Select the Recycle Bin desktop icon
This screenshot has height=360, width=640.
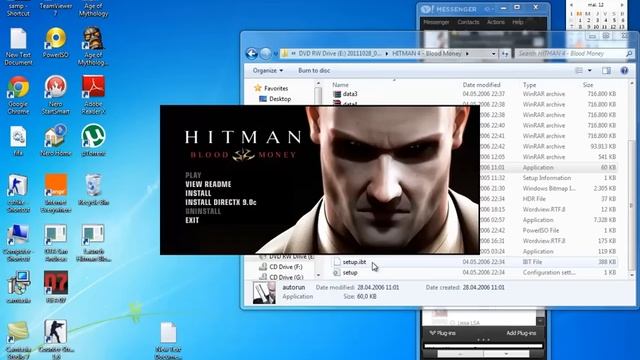coord(93,190)
